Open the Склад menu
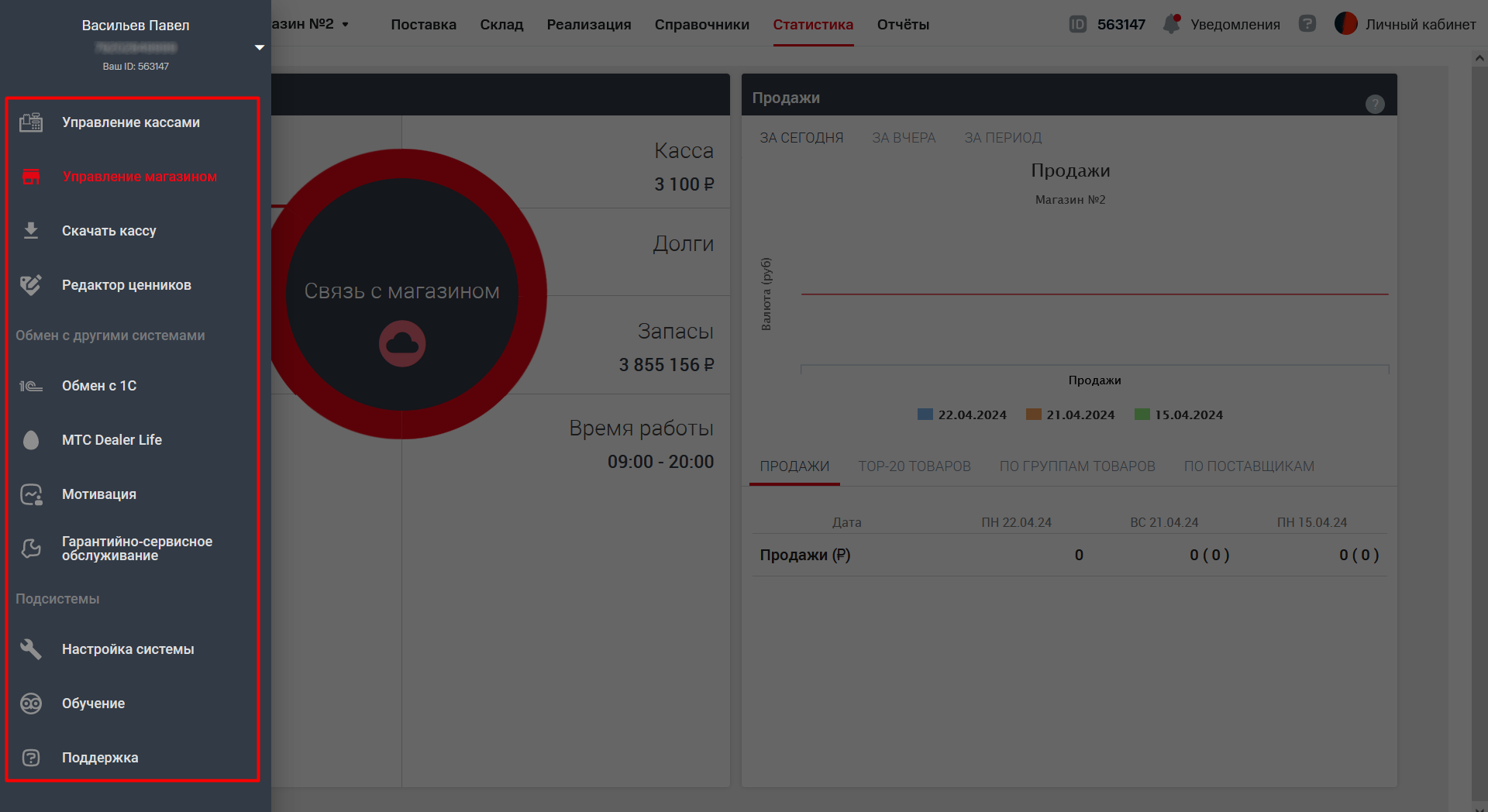Image resolution: width=1488 pixels, height=812 pixels. pos(501,24)
